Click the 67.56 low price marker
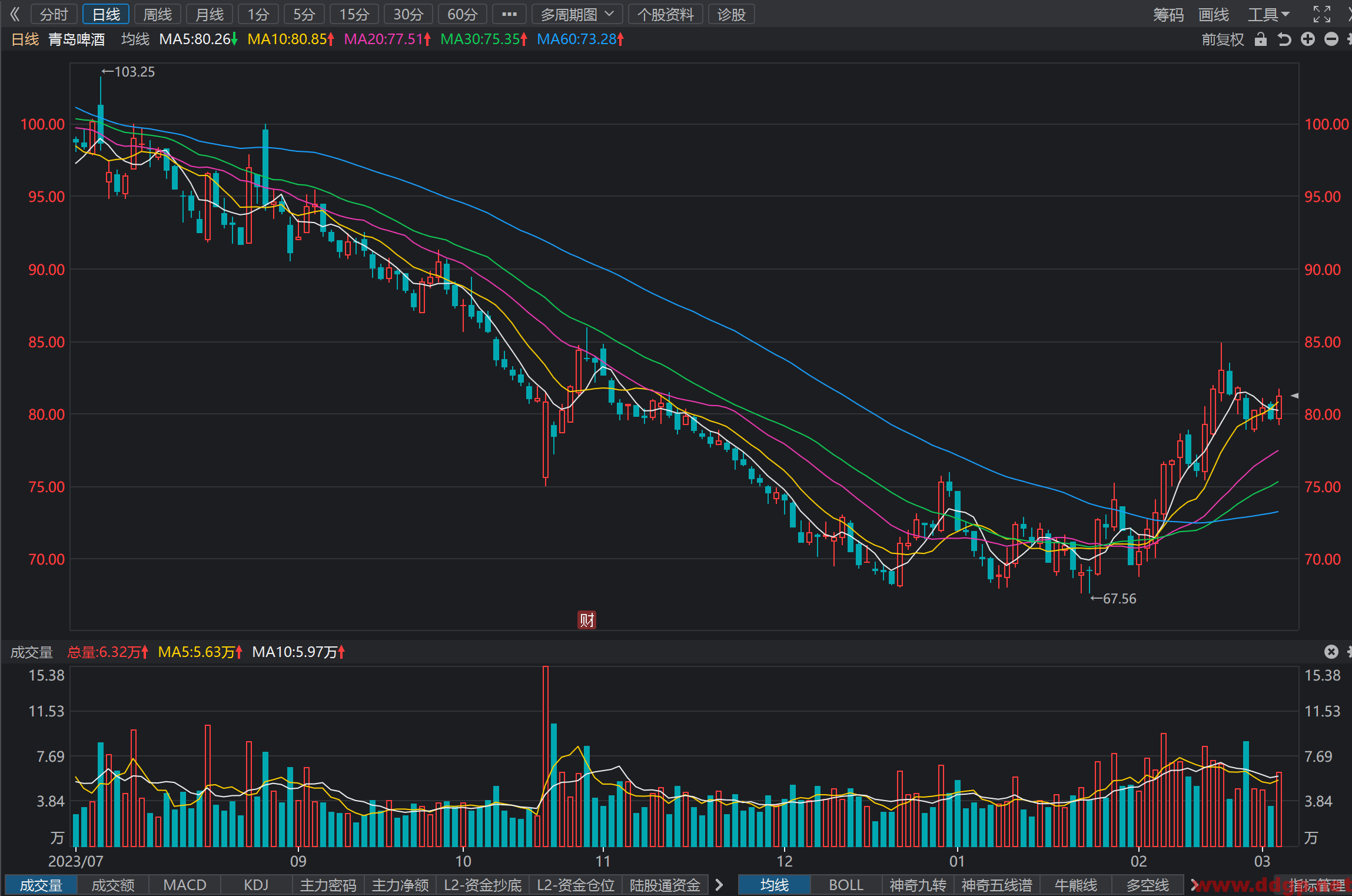Screen dimensions: 1352x896 coord(1113,599)
